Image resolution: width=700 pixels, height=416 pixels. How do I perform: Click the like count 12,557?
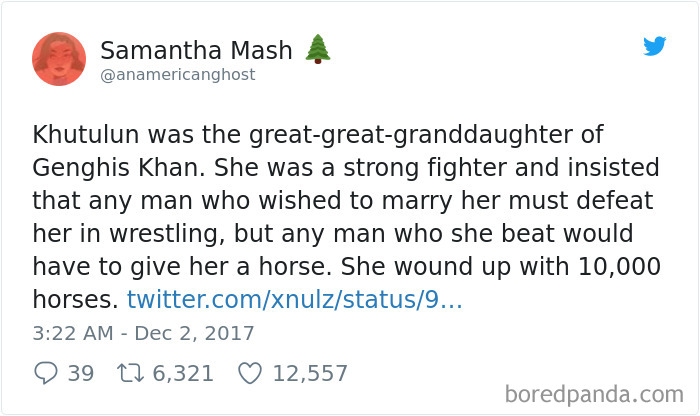tap(311, 374)
